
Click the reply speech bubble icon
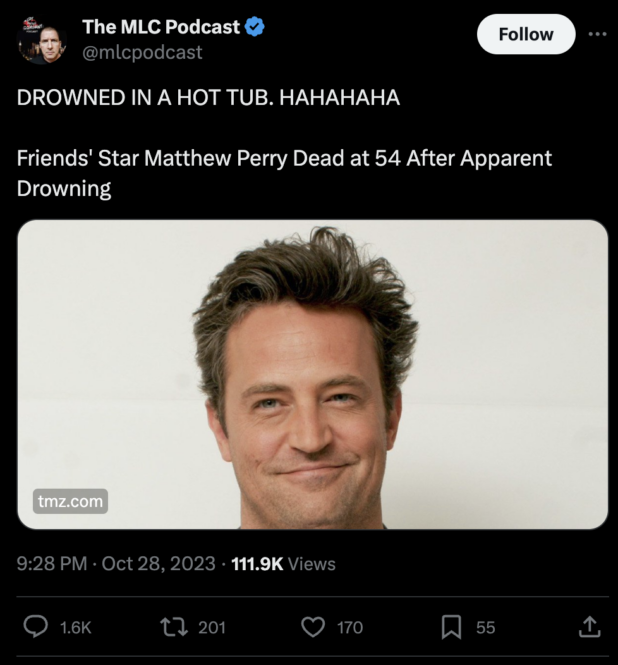[35, 627]
